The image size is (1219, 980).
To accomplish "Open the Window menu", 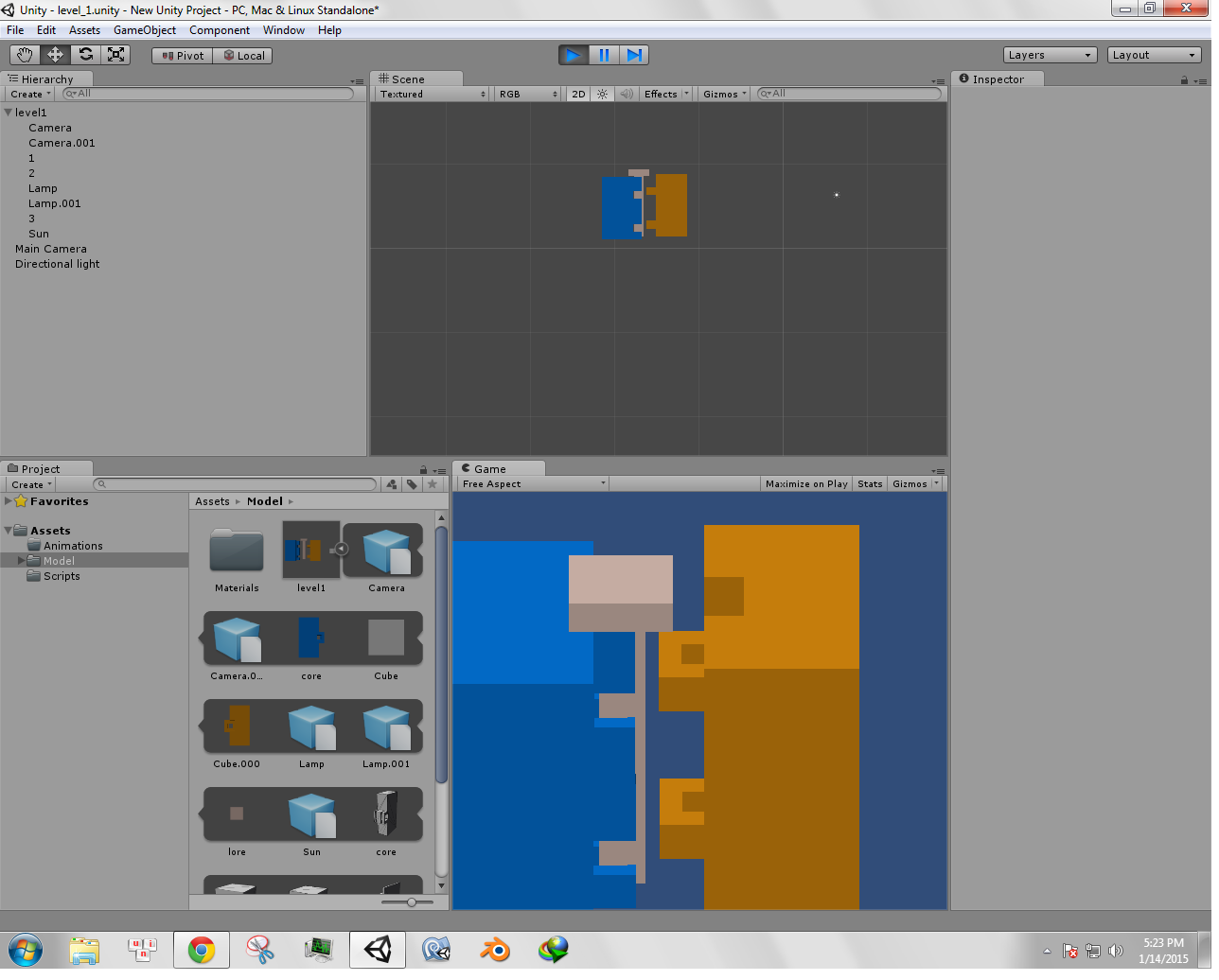I will coord(284,30).
